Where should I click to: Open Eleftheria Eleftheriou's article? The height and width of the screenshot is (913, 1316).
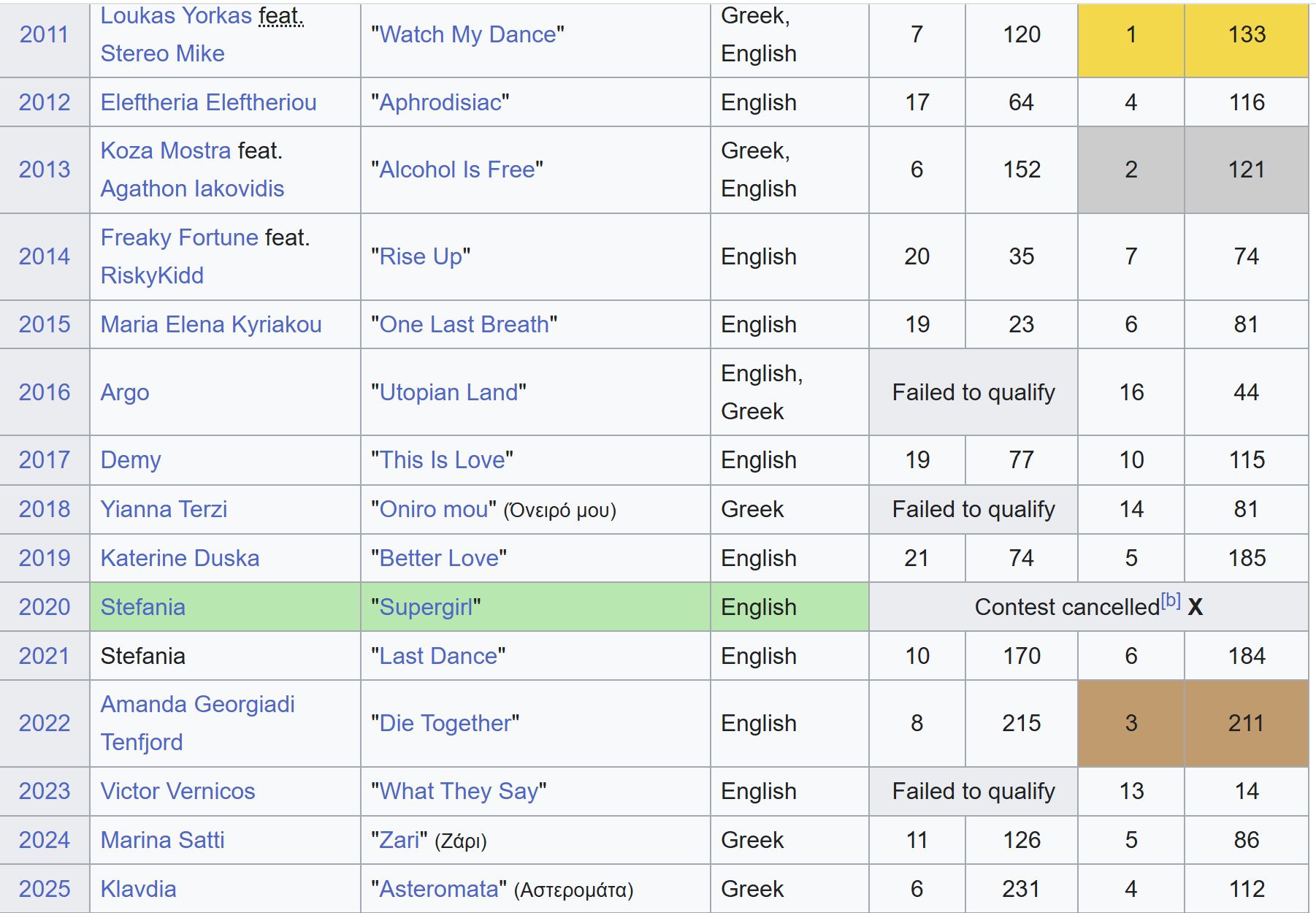[208, 102]
